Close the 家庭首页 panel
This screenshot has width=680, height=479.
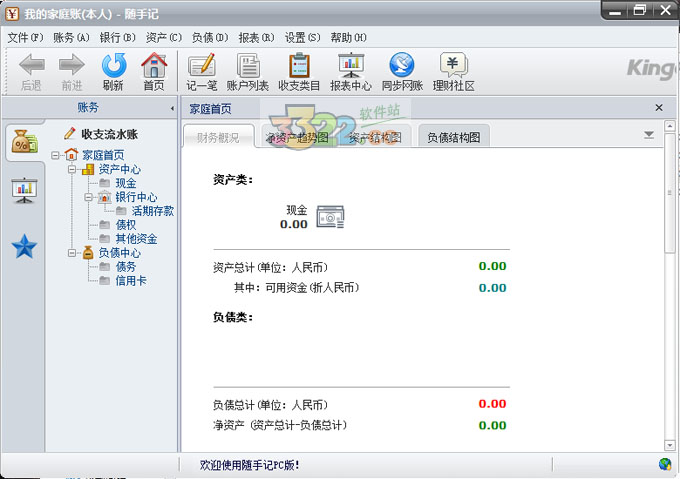click(x=659, y=107)
